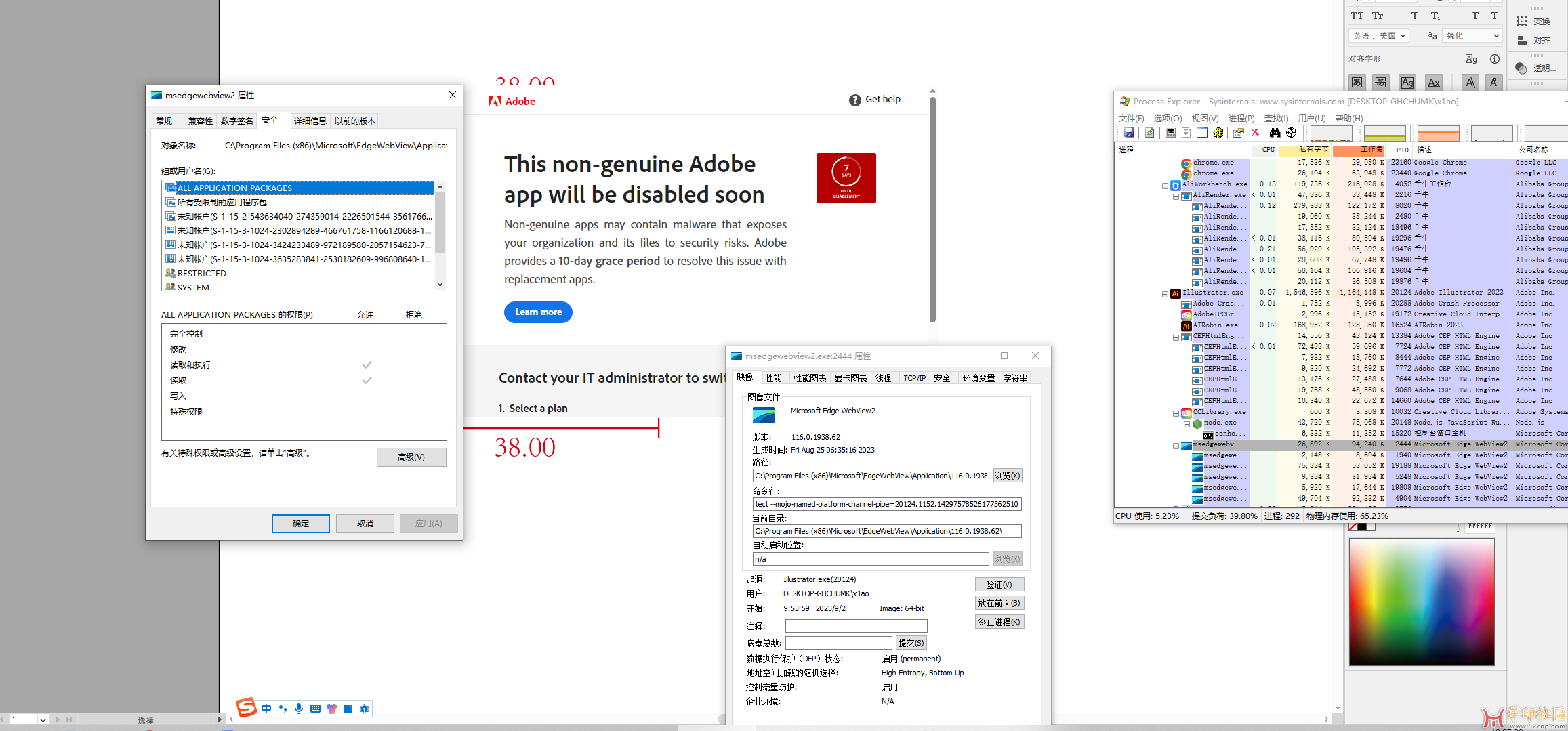Click the All Caps TT icon
Viewport: 1568px width, 731px height.
[x=1357, y=16]
